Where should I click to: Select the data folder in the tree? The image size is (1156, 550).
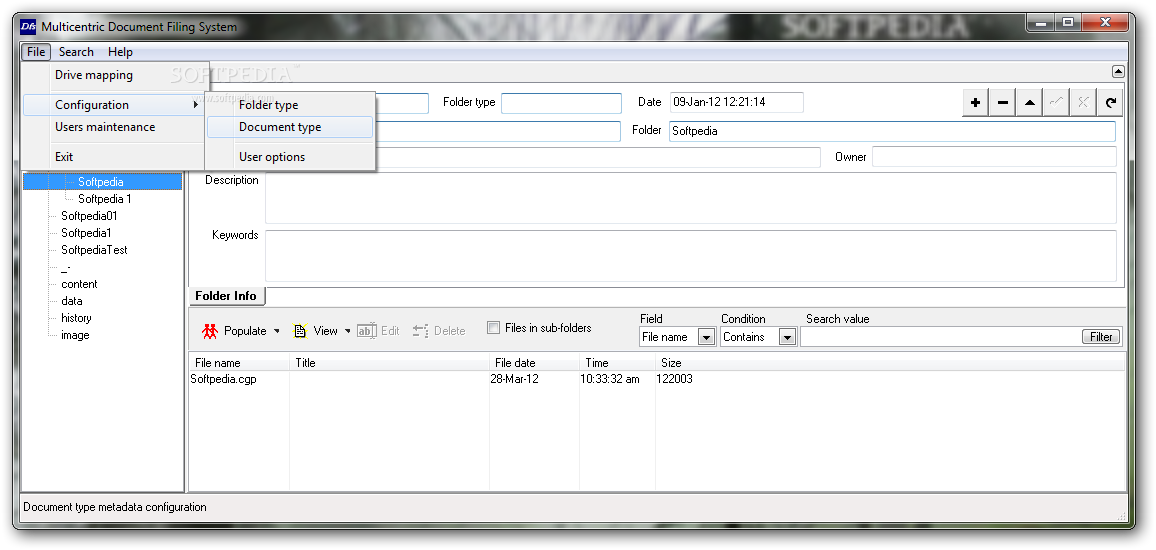point(72,301)
